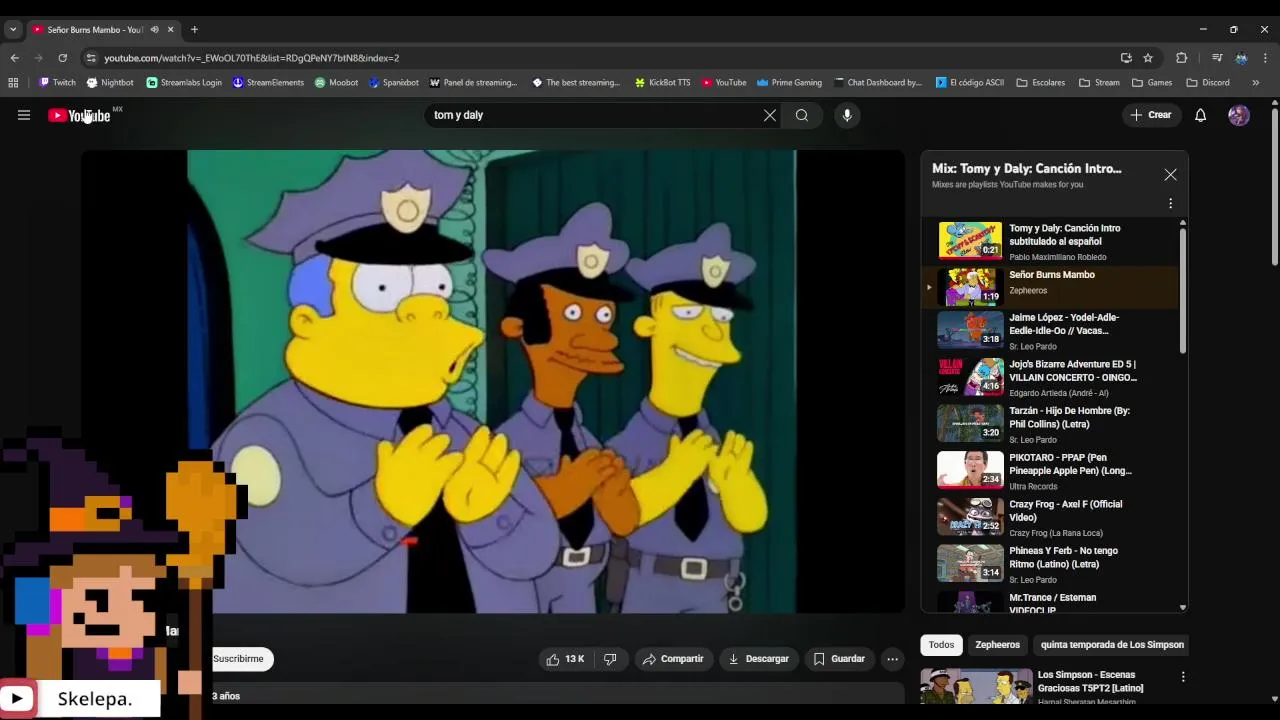Open the tab search dropdown arrow
1280x720 pixels.
pyautogui.click(x=13, y=30)
